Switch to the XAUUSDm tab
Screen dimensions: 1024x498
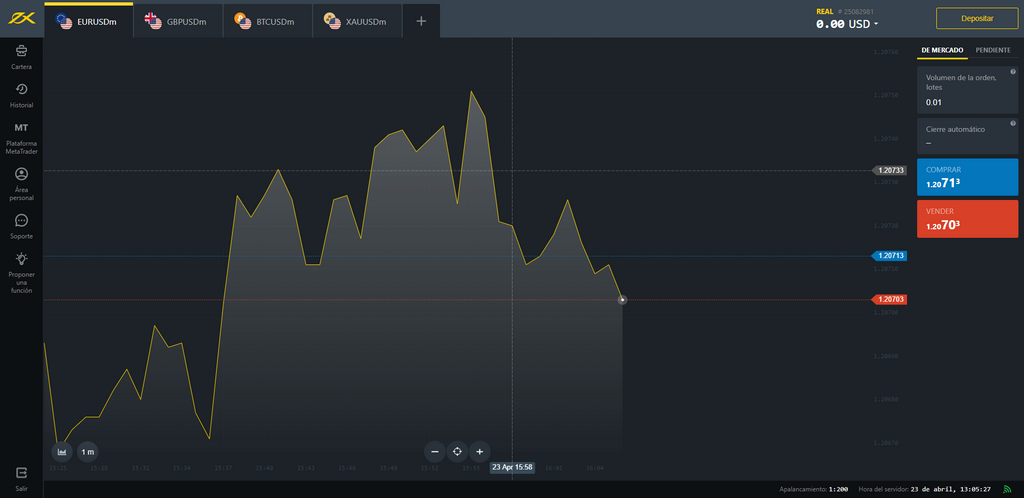pyautogui.click(x=357, y=21)
